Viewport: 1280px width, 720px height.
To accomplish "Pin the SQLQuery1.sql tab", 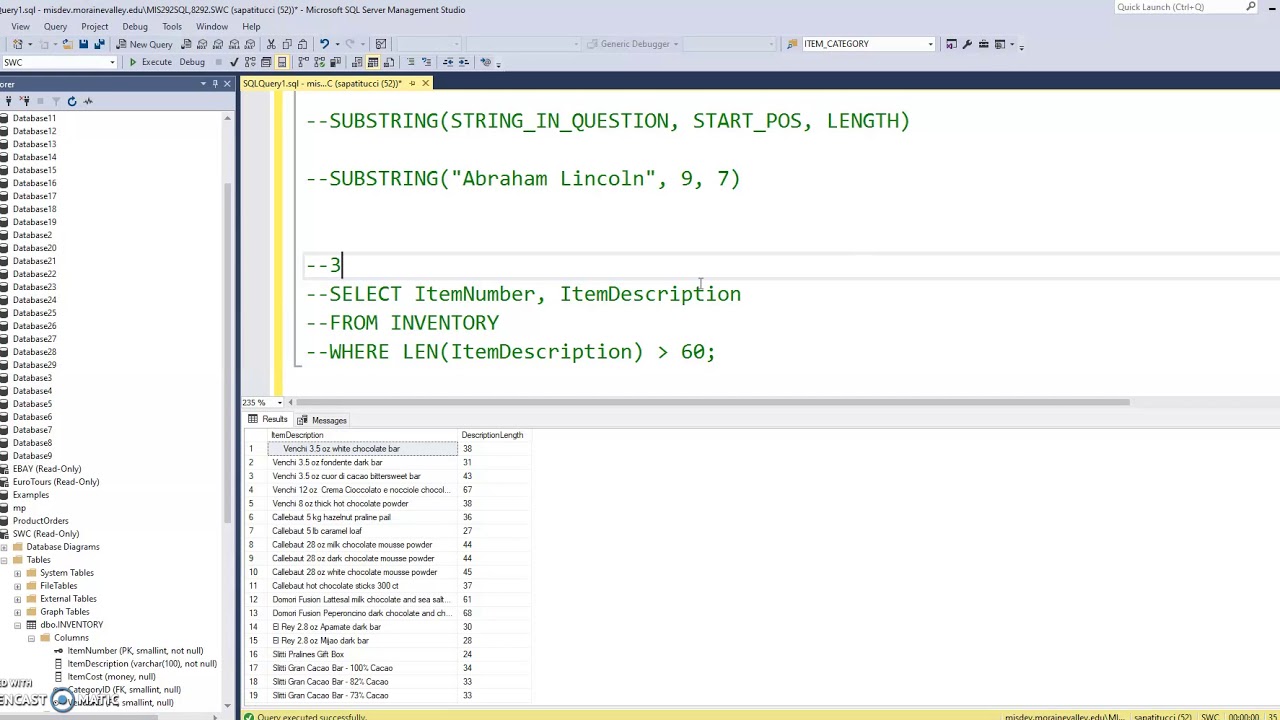I will tap(412, 83).
